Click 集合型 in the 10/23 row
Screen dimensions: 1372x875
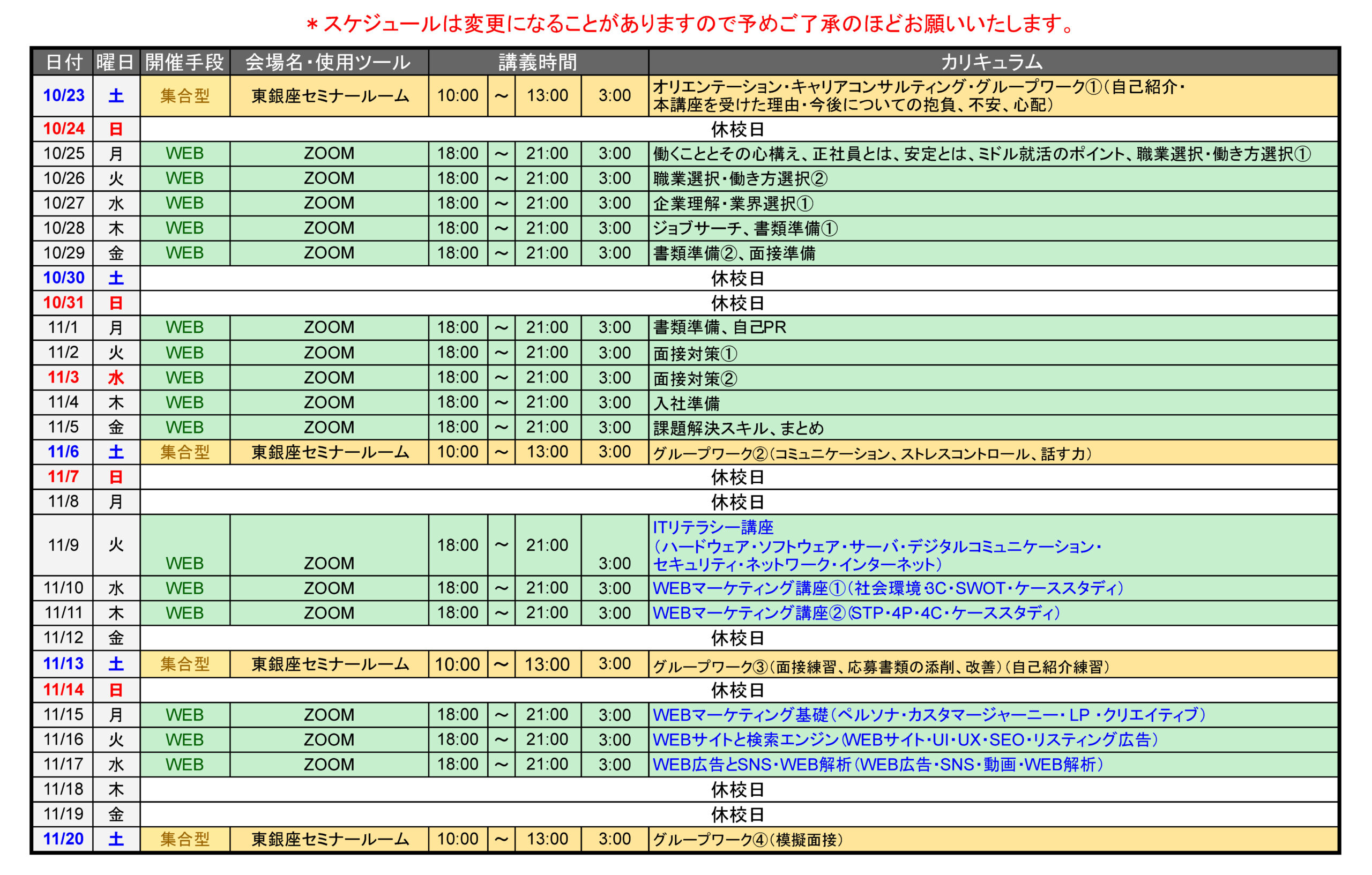[185, 96]
